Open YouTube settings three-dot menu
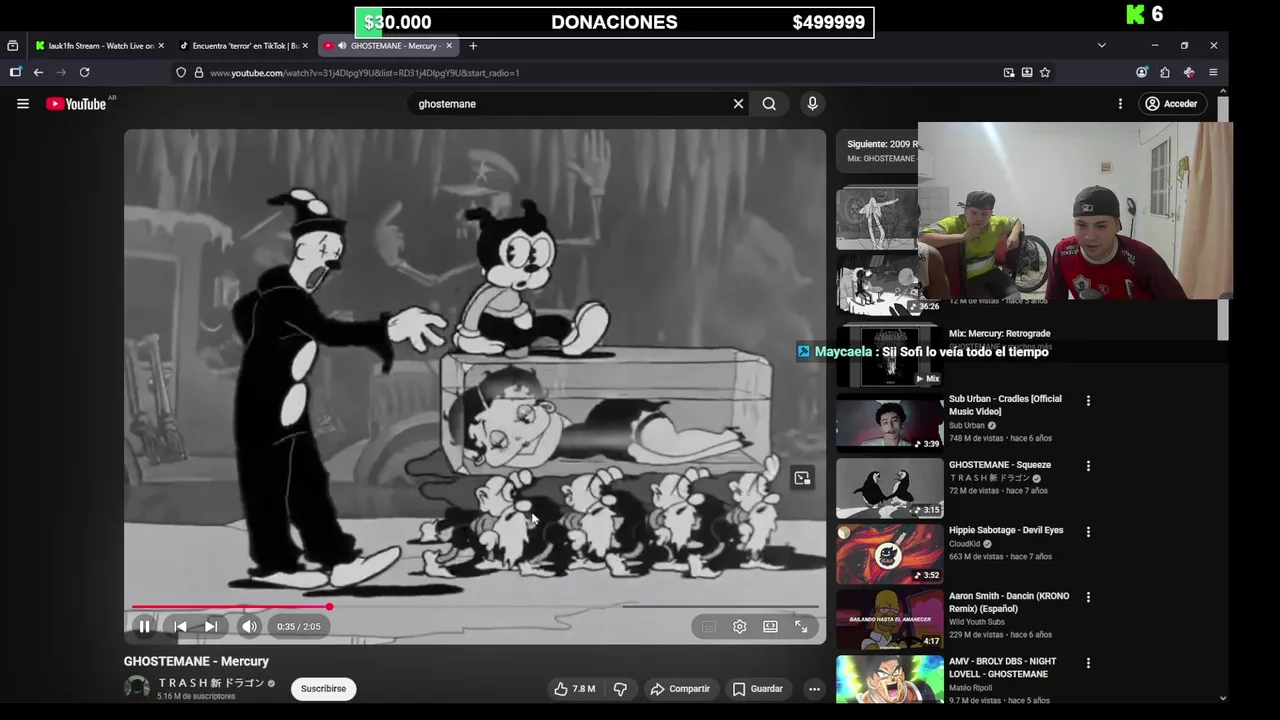The width and height of the screenshot is (1280, 720). pos(1120,104)
